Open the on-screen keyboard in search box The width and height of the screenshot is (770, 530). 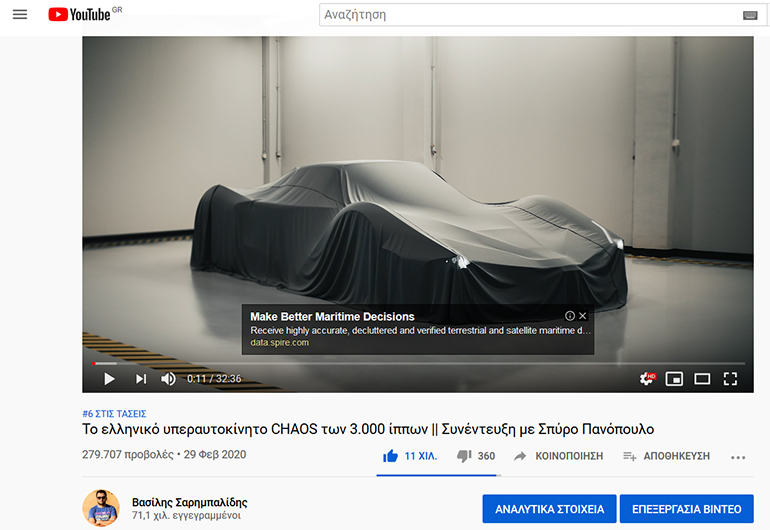tap(750, 15)
